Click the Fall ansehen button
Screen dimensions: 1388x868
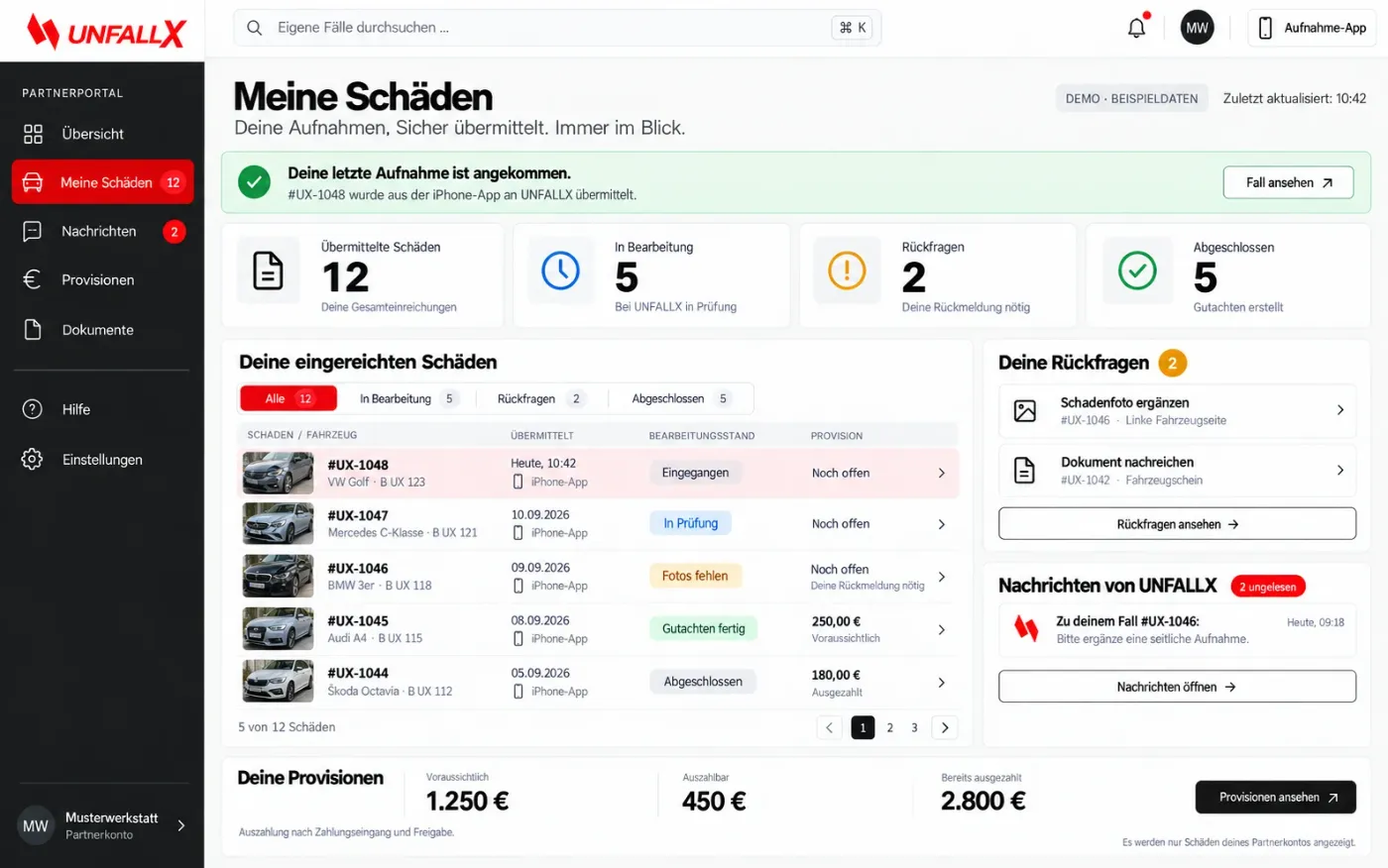pyautogui.click(x=1288, y=182)
